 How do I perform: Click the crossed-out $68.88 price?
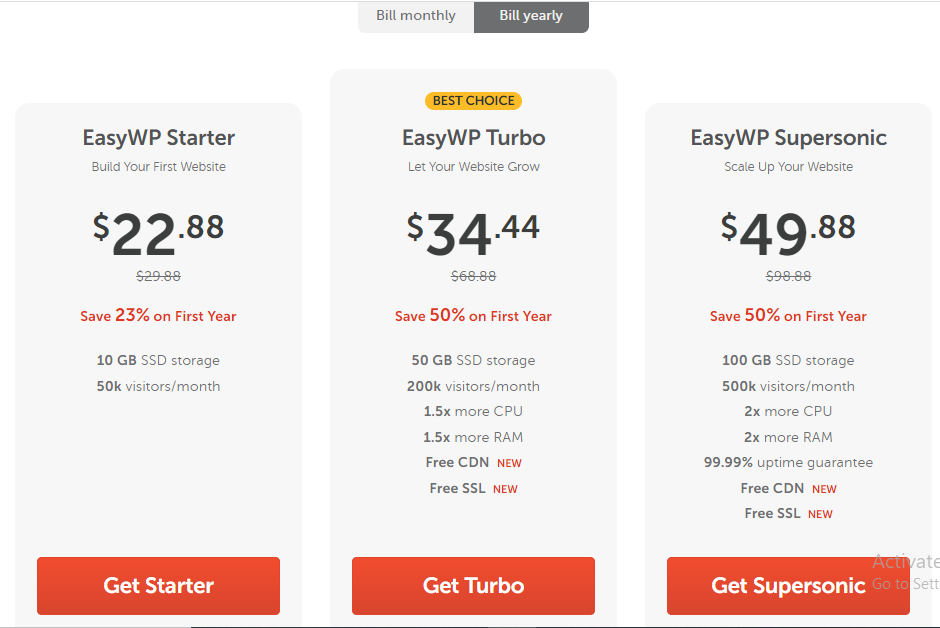[x=473, y=276]
